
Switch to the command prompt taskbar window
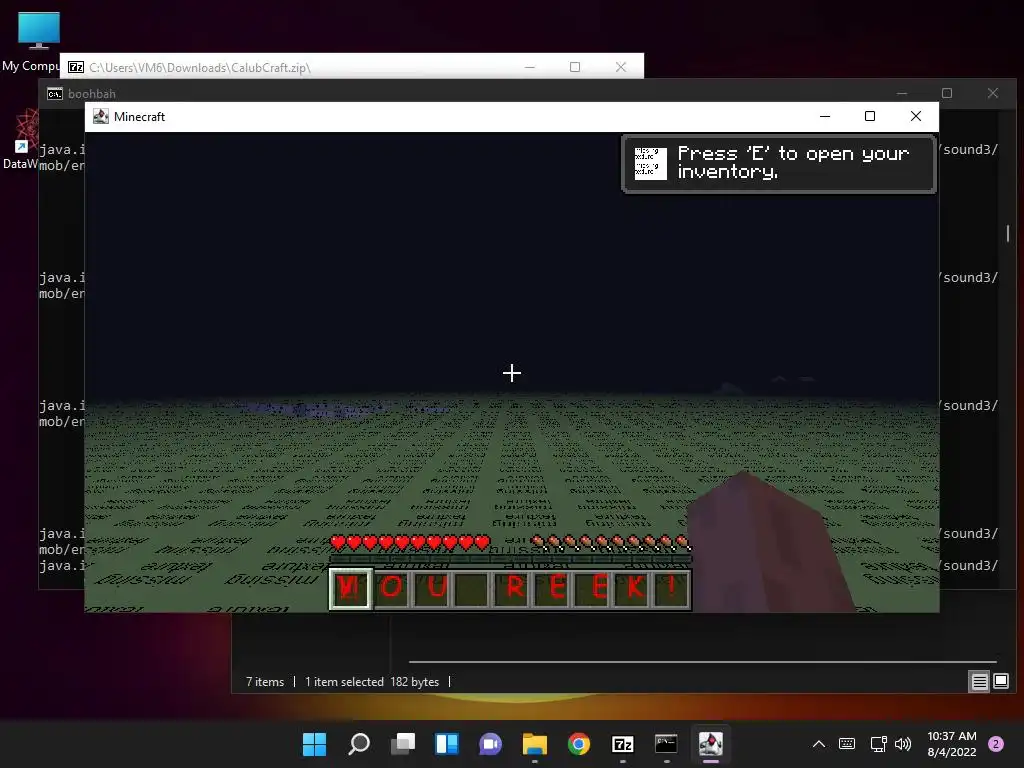667,744
